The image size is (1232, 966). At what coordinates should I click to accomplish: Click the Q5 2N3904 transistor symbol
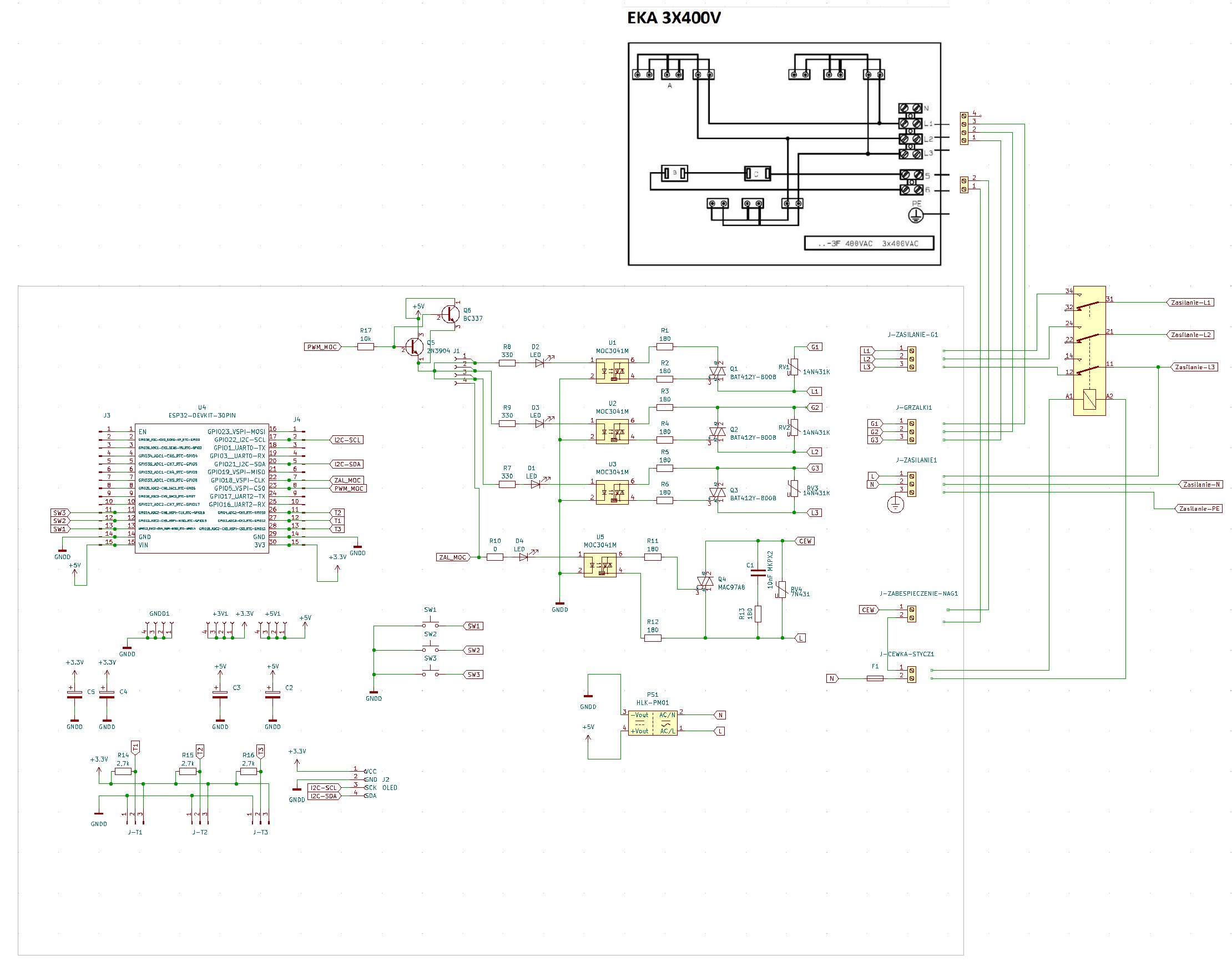click(x=415, y=346)
